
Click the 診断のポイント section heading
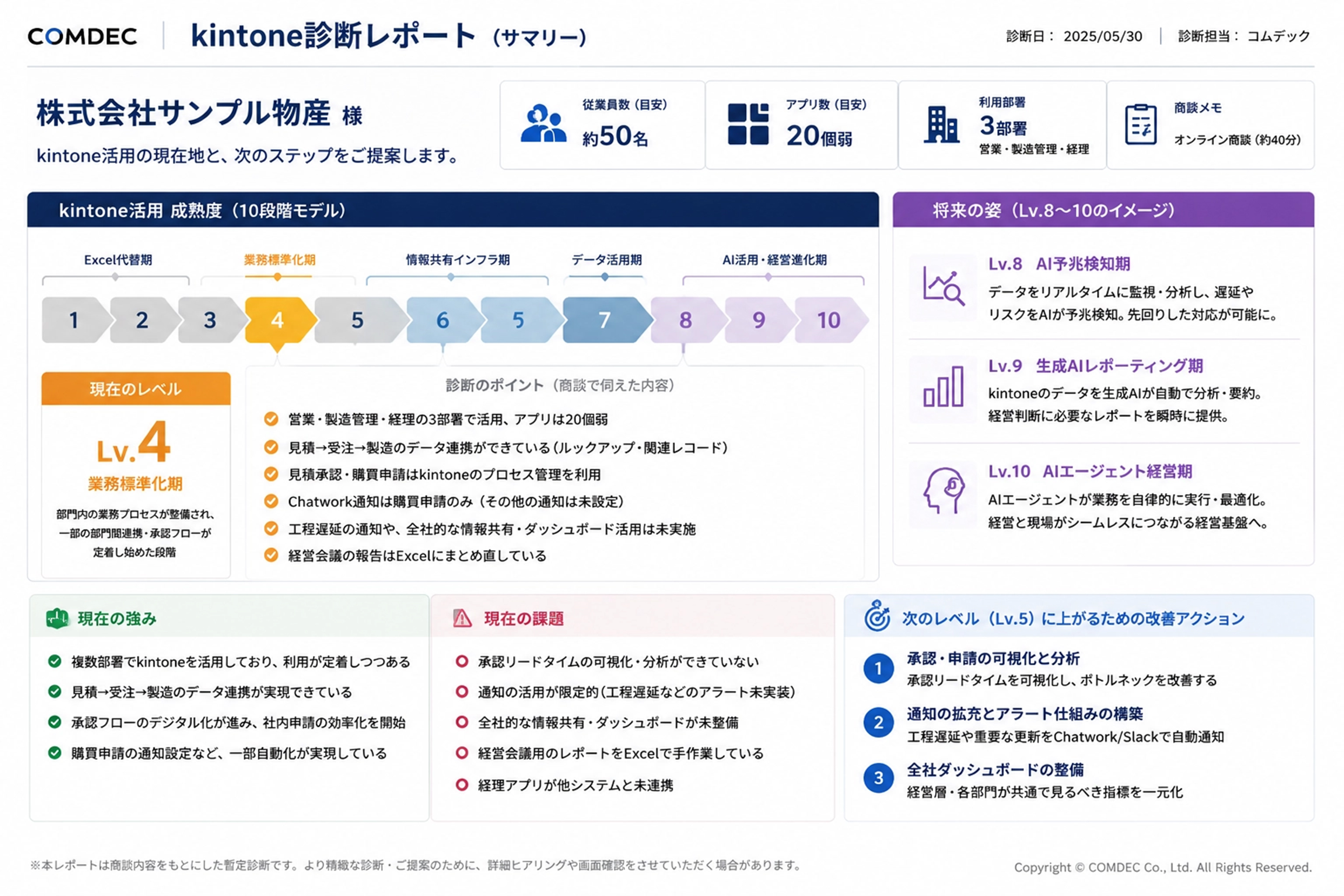560,385
